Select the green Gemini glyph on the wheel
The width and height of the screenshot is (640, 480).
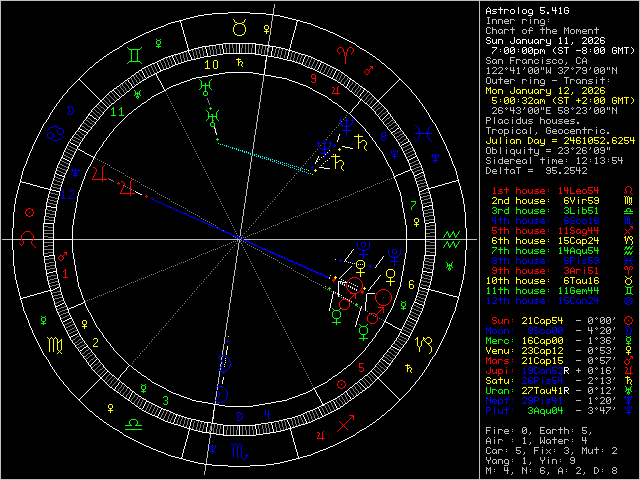pos(134,50)
